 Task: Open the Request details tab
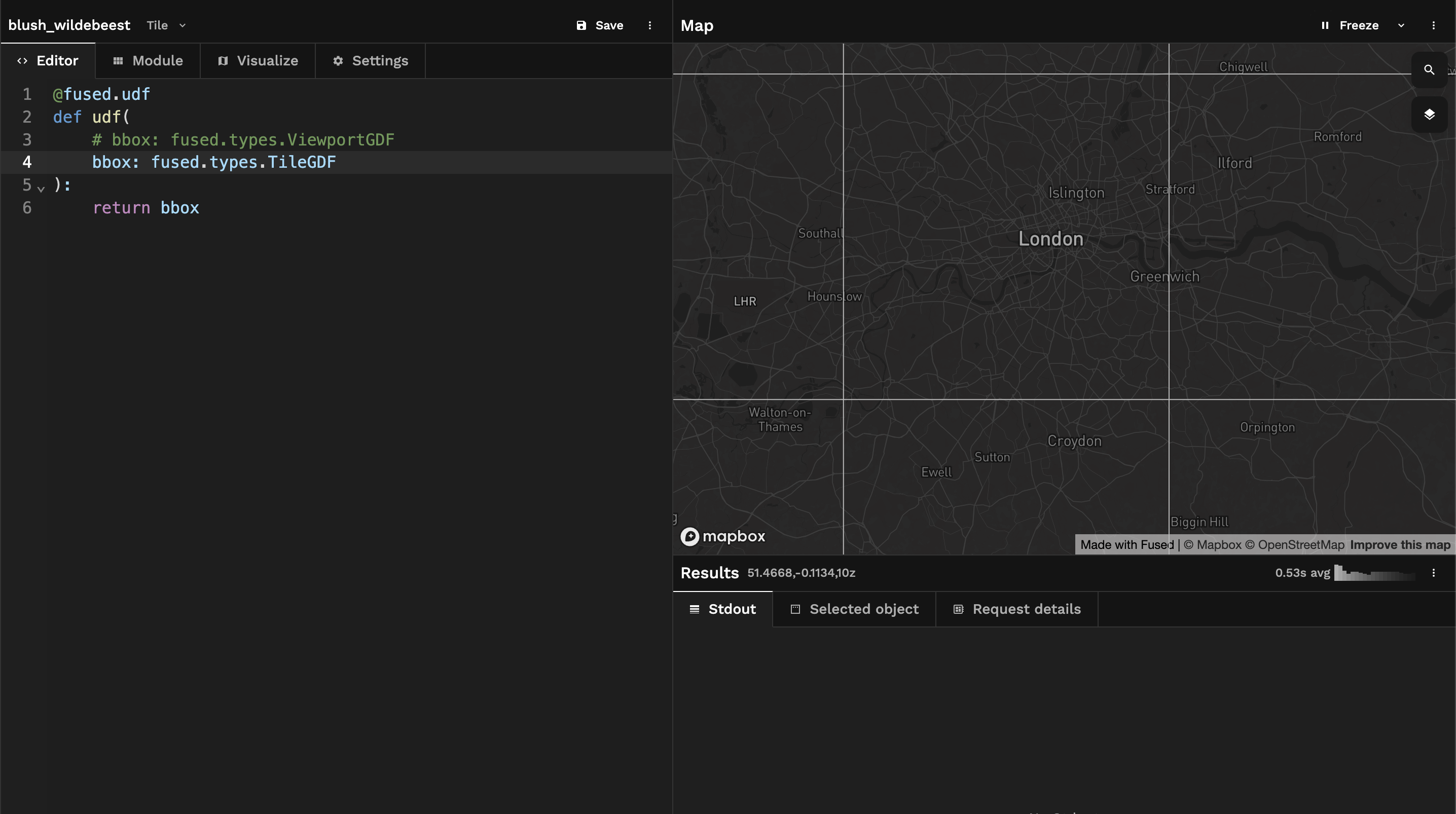coord(1017,609)
